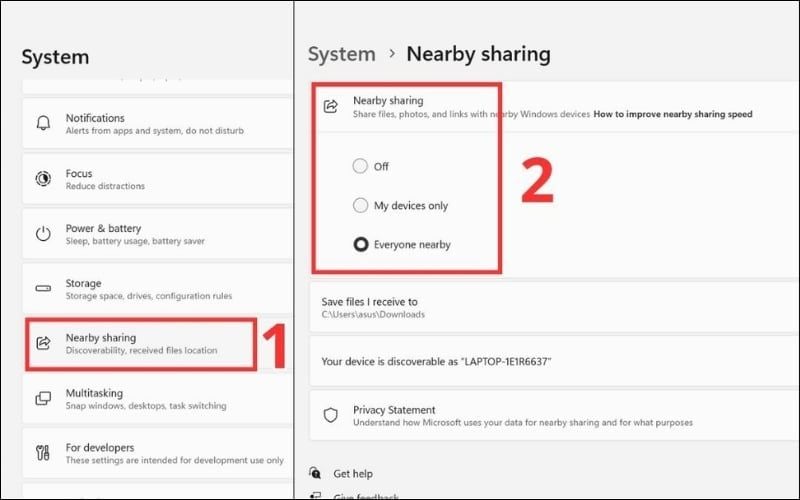
Task: Click the Storage drive icon
Action: (x=43, y=289)
